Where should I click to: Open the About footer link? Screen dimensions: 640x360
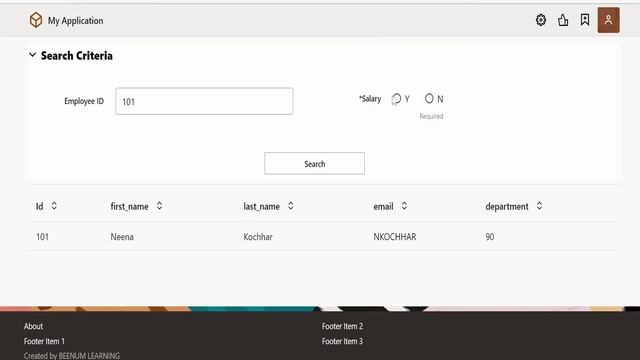[33, 326]
